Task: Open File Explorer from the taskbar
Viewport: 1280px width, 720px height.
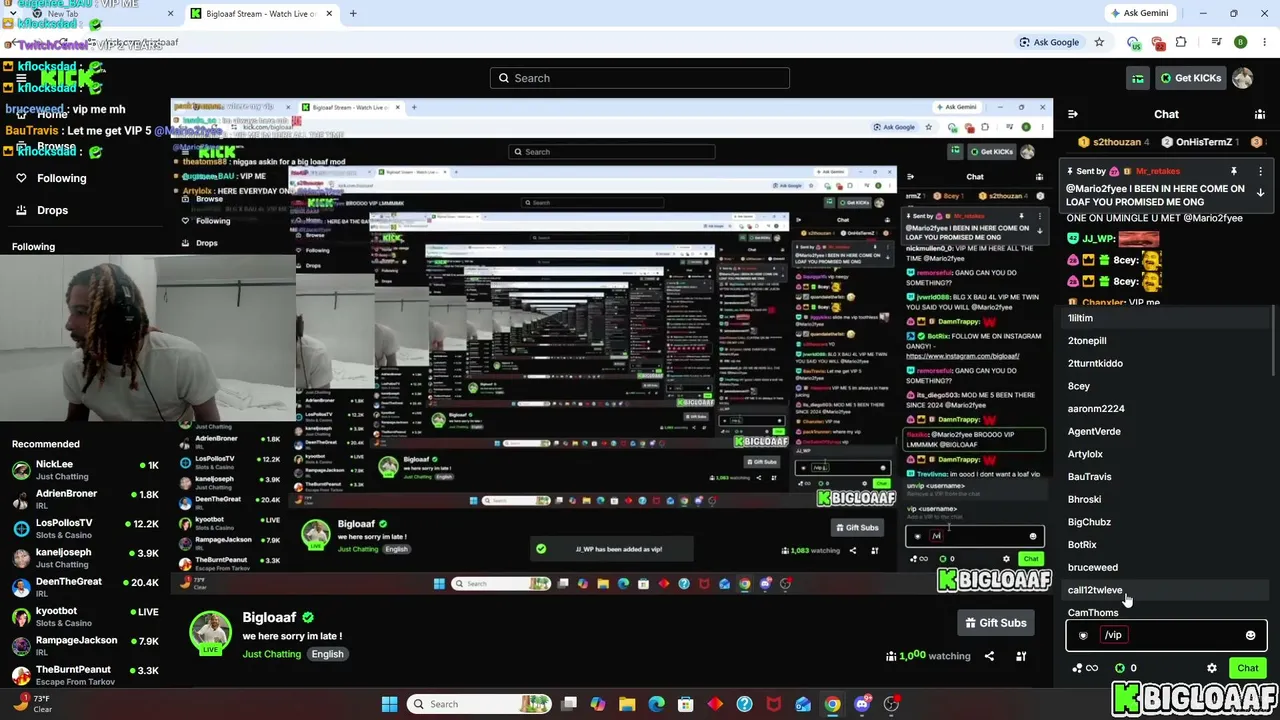Action: (627, 704)
